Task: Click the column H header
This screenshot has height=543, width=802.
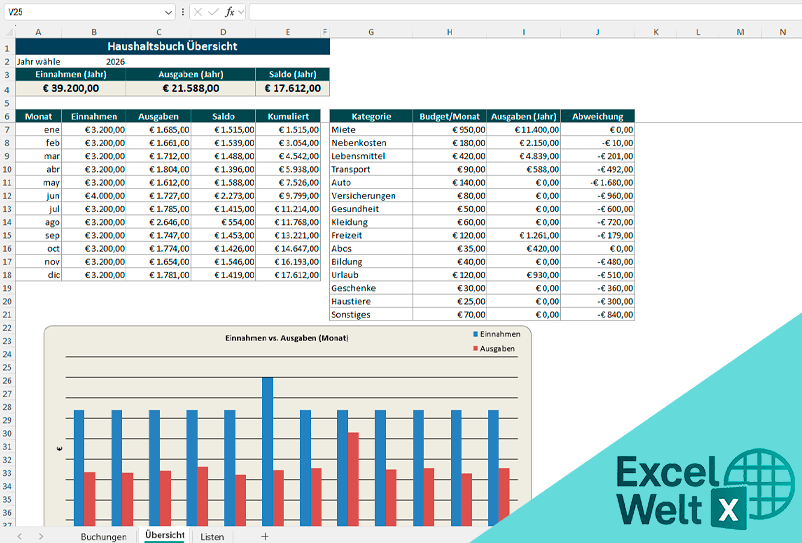Action: (x=449, y=33)
